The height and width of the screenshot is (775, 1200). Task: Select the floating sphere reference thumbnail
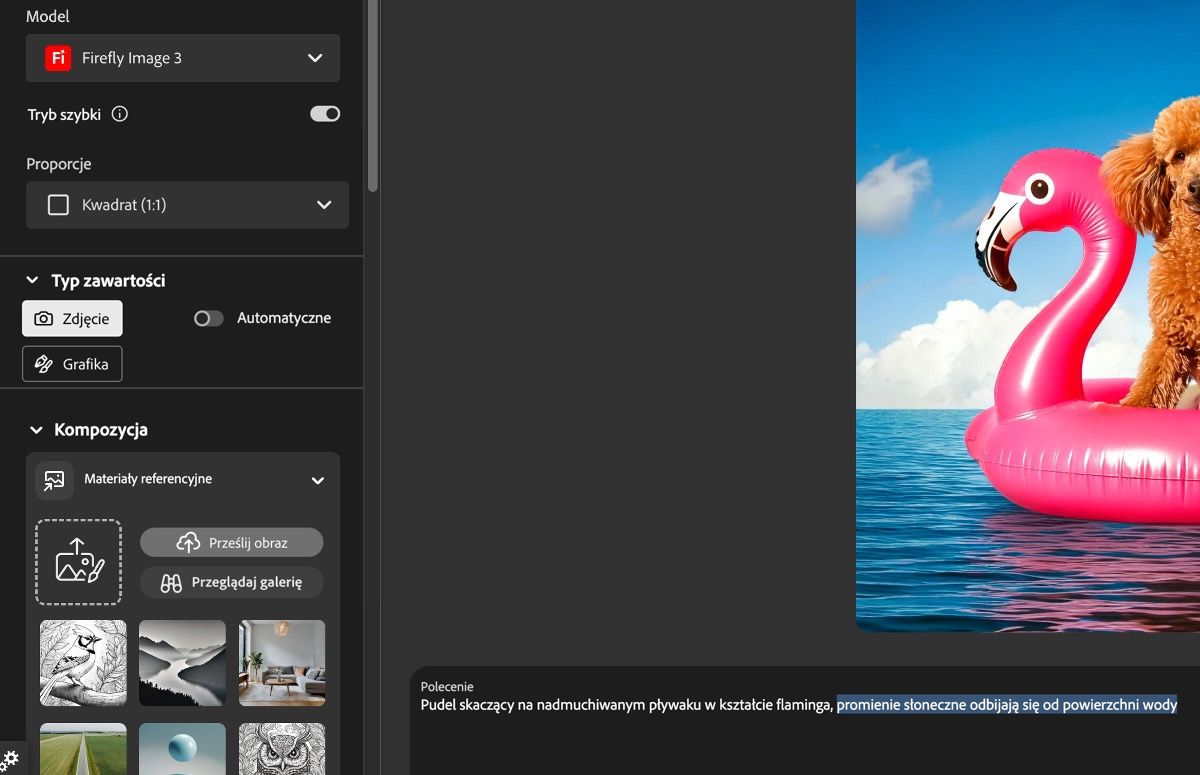pyautogui.click(x=182, y=749)
